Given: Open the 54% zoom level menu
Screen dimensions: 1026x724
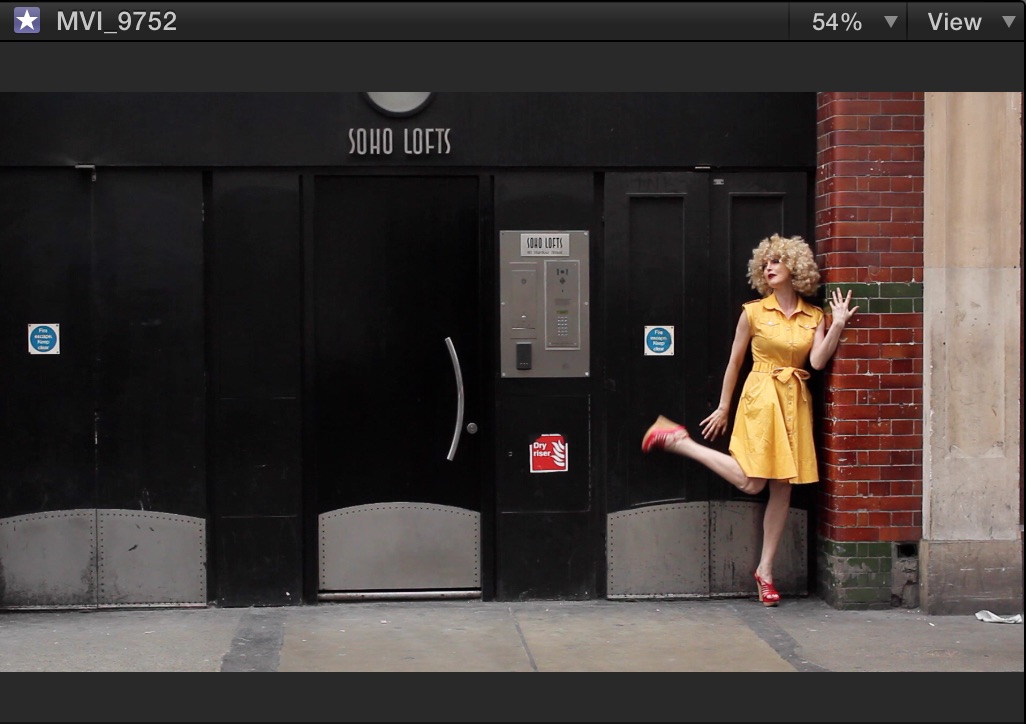Looking at the screenshot, I should tap(837, 22).
